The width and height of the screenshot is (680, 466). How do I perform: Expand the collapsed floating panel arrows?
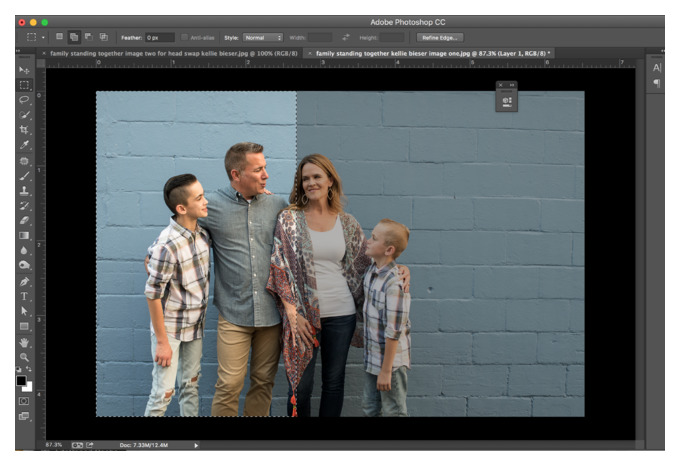(x=512, y=85)
